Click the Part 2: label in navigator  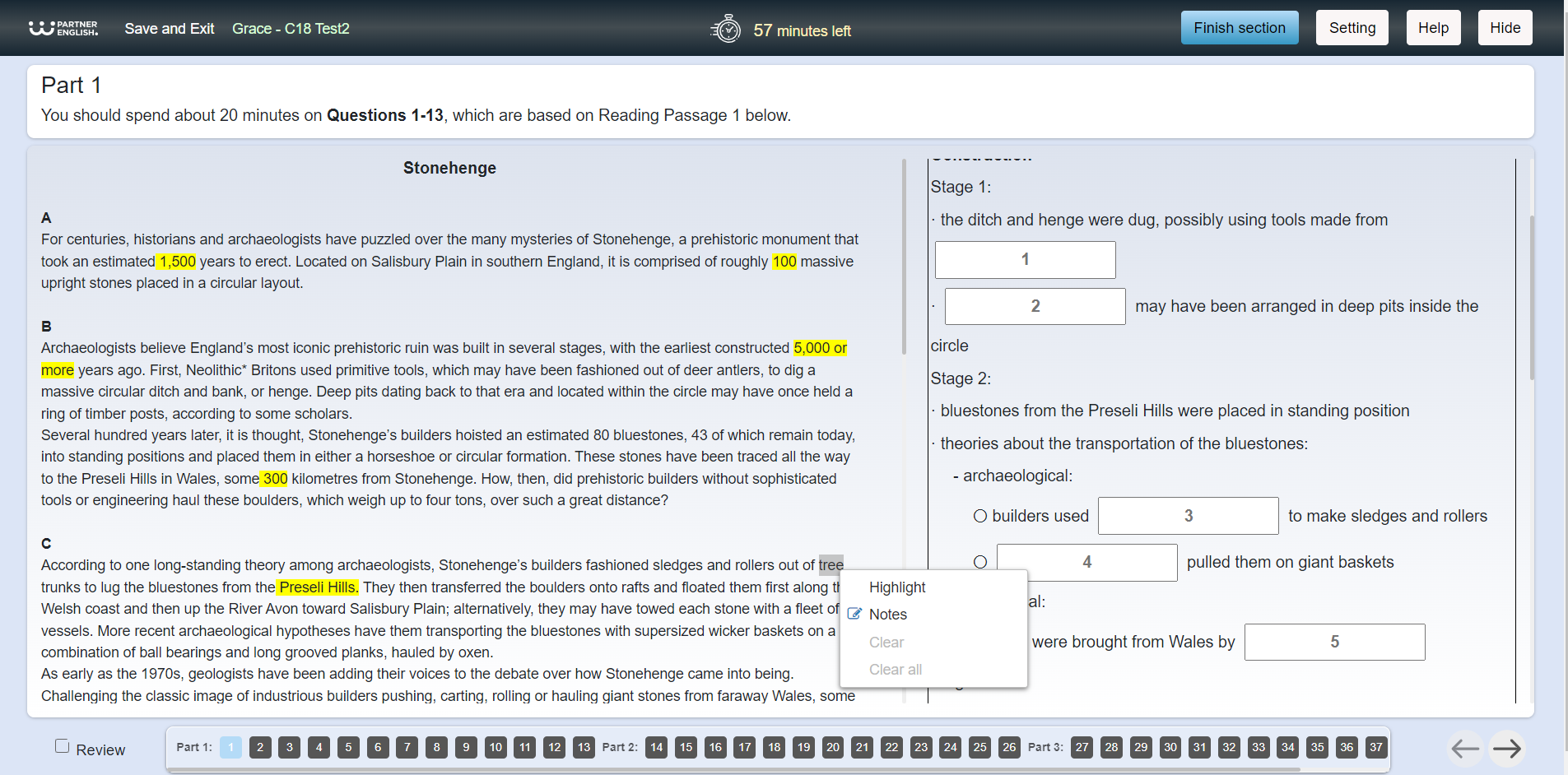[620, 747]
